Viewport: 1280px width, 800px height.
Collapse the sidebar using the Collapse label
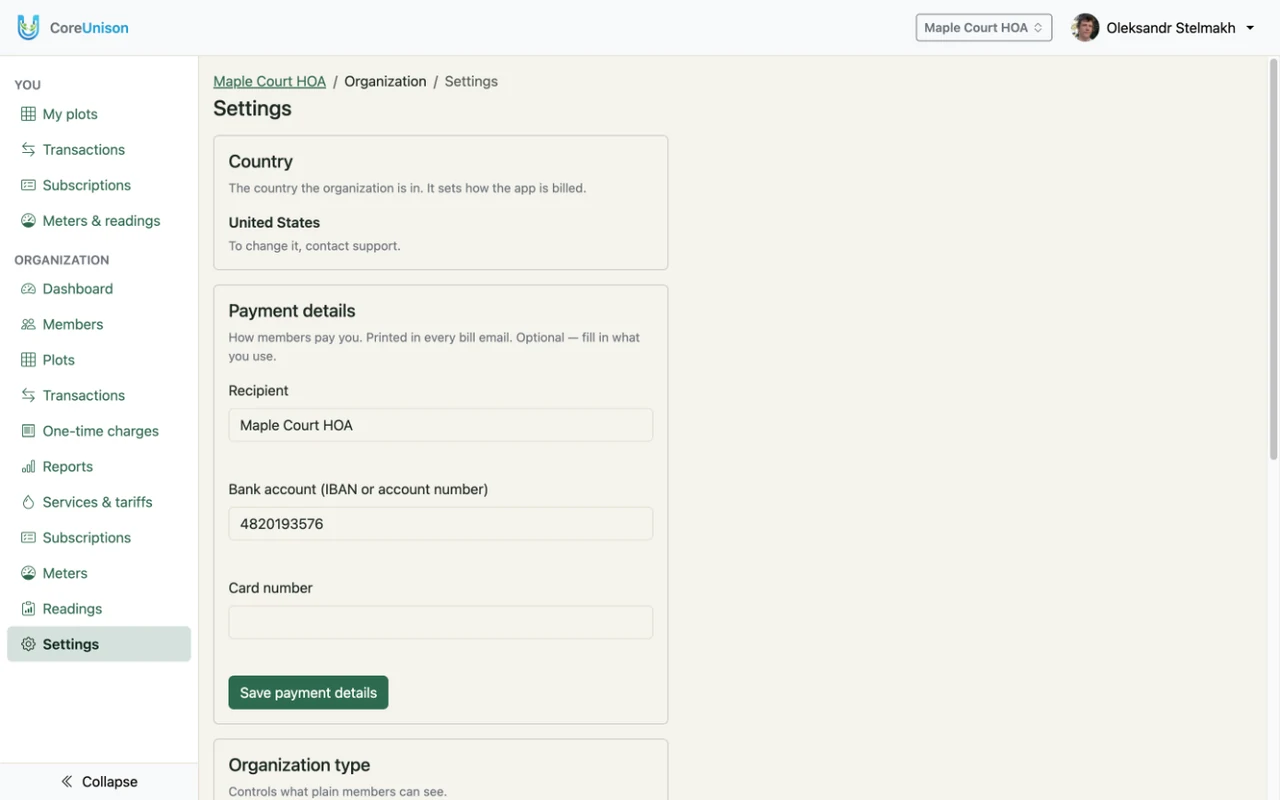tap(110, 782)
